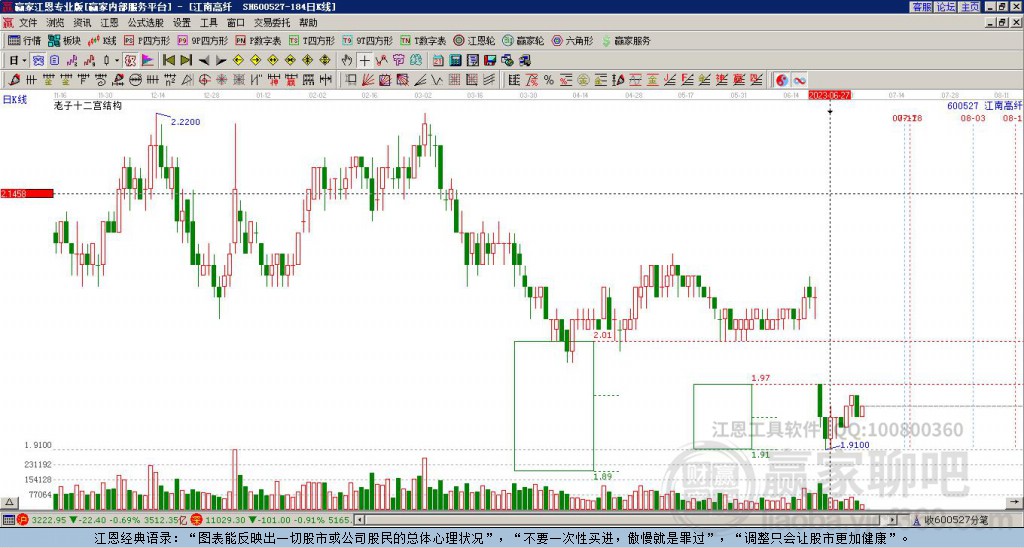1024x548 pixels.
Task: Open the 窗口 menu
Action: [235, 23]
